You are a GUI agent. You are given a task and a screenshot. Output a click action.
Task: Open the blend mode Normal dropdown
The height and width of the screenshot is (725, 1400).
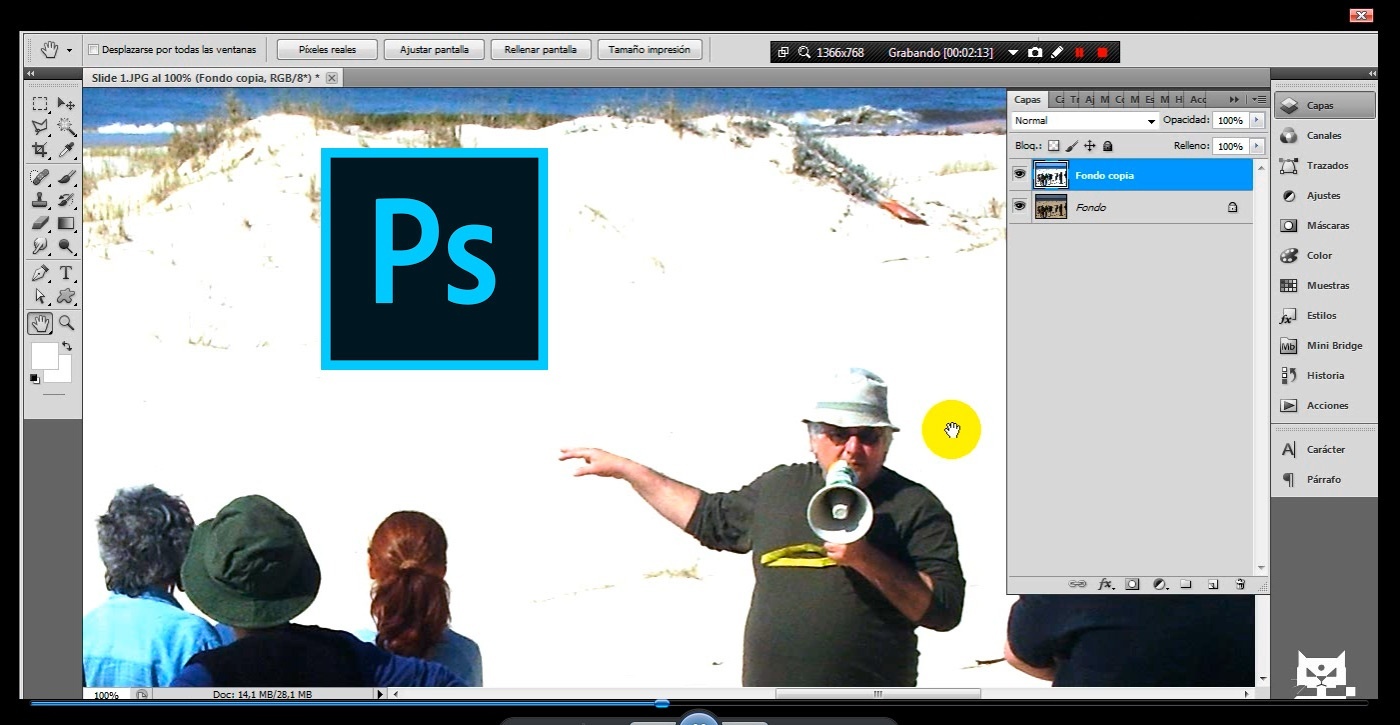1085,120
